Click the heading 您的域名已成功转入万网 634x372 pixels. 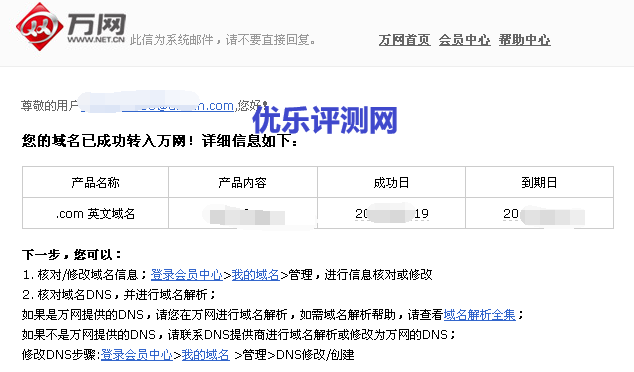tap(160, 141)
